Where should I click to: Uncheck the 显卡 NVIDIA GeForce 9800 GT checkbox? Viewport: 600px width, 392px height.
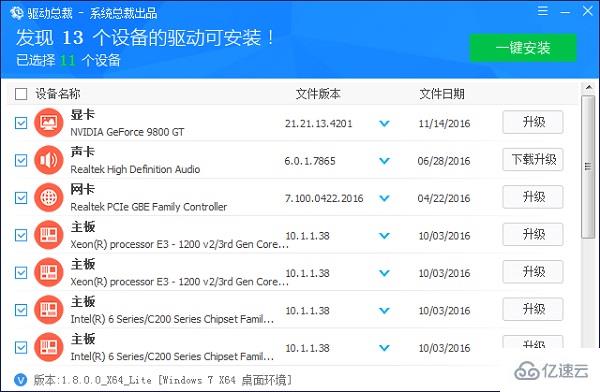click(x=21, y=123)
